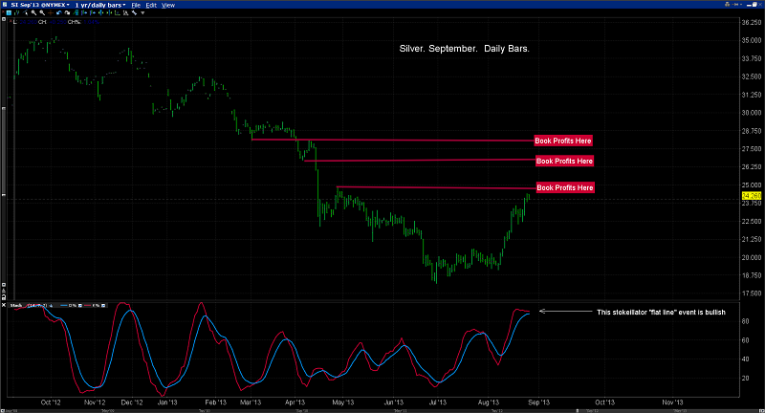Expand the 1 yr/daily bars period dropdown
The width and height of the screenshot is (765, 413).
(x=122, y=4)
